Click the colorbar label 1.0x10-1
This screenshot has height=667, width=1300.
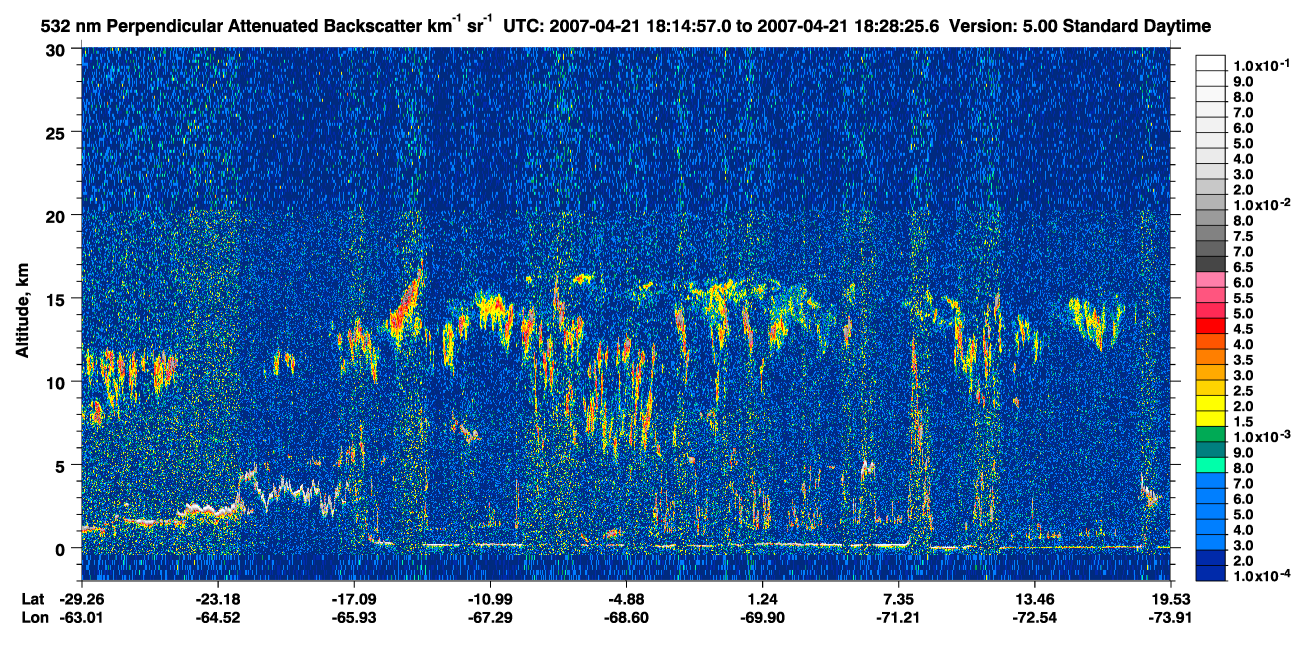click(x=1260, y=64)
